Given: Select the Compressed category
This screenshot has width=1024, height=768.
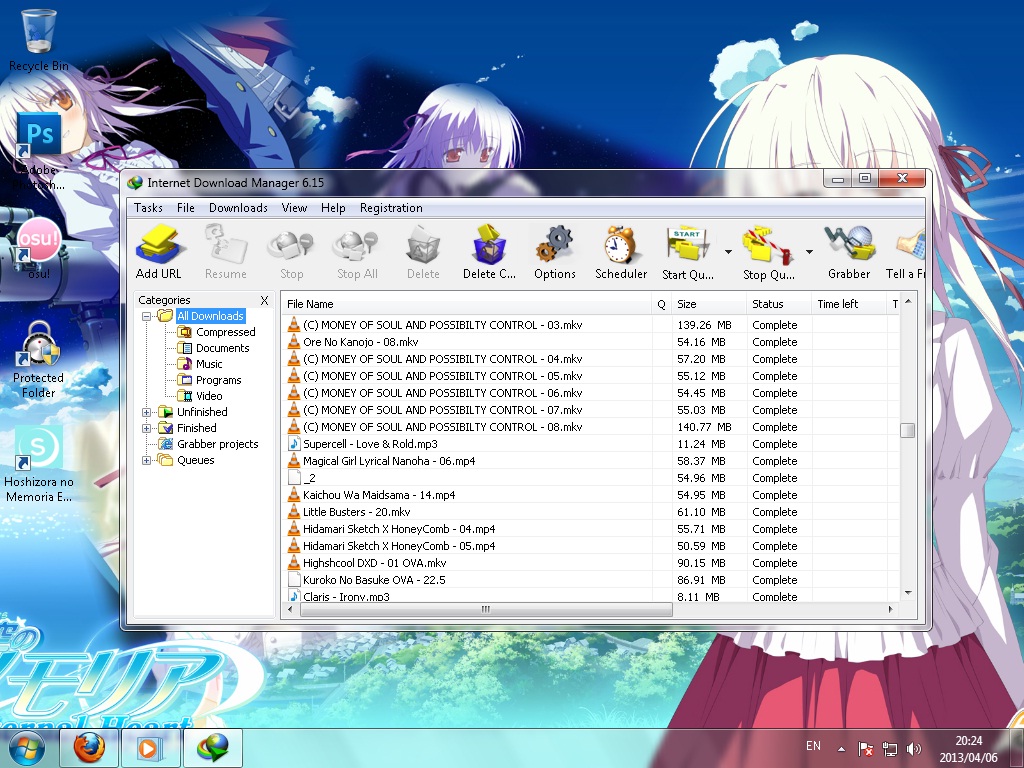Looking at the screenshot, I should point(225,332).
